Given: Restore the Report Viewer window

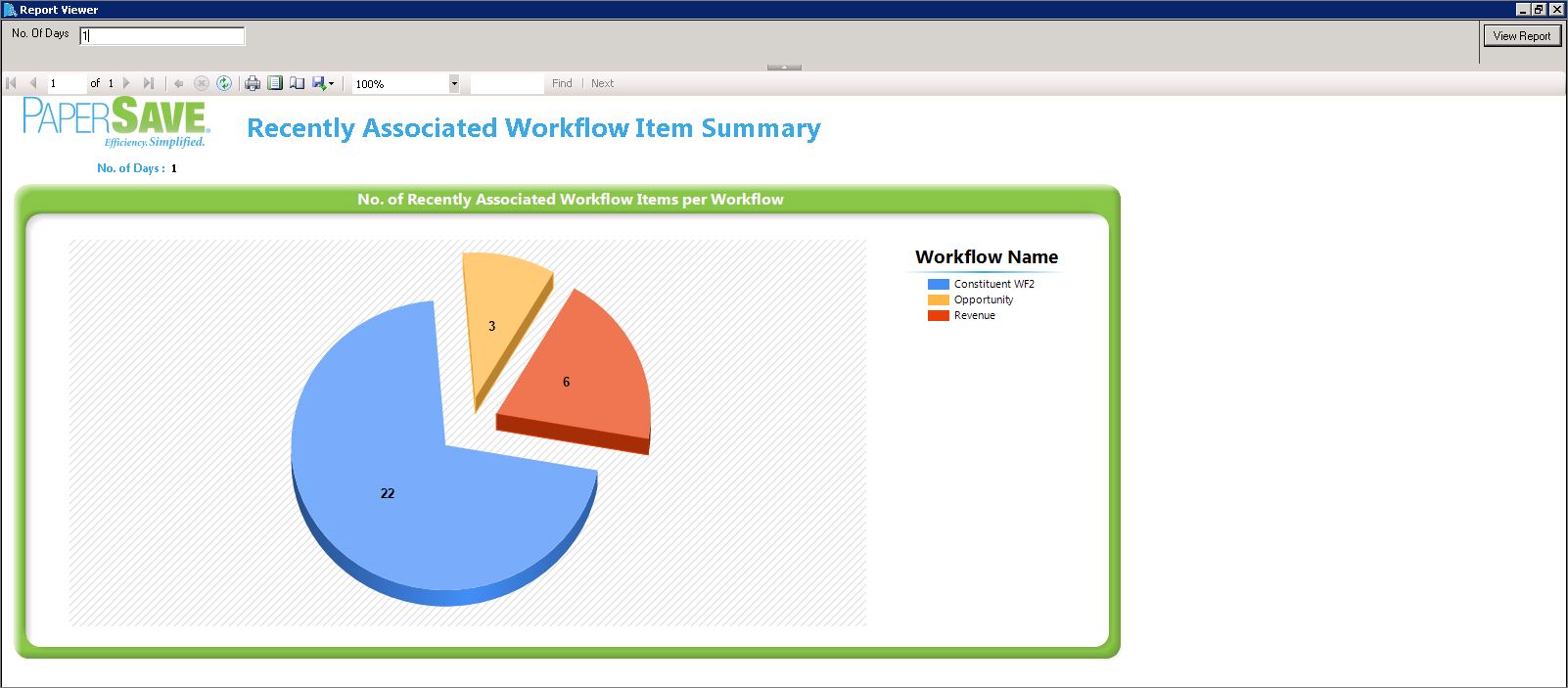Looking at the screenshot, I should click(x=1539, y=9).
